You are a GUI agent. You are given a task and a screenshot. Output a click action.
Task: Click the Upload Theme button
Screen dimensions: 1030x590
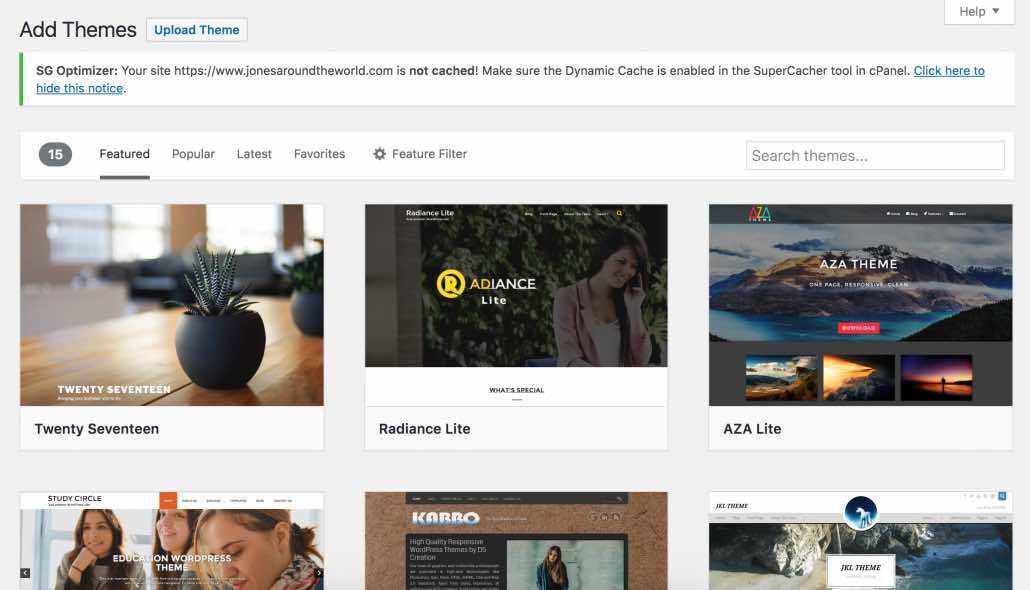click(x=196, y=30)
